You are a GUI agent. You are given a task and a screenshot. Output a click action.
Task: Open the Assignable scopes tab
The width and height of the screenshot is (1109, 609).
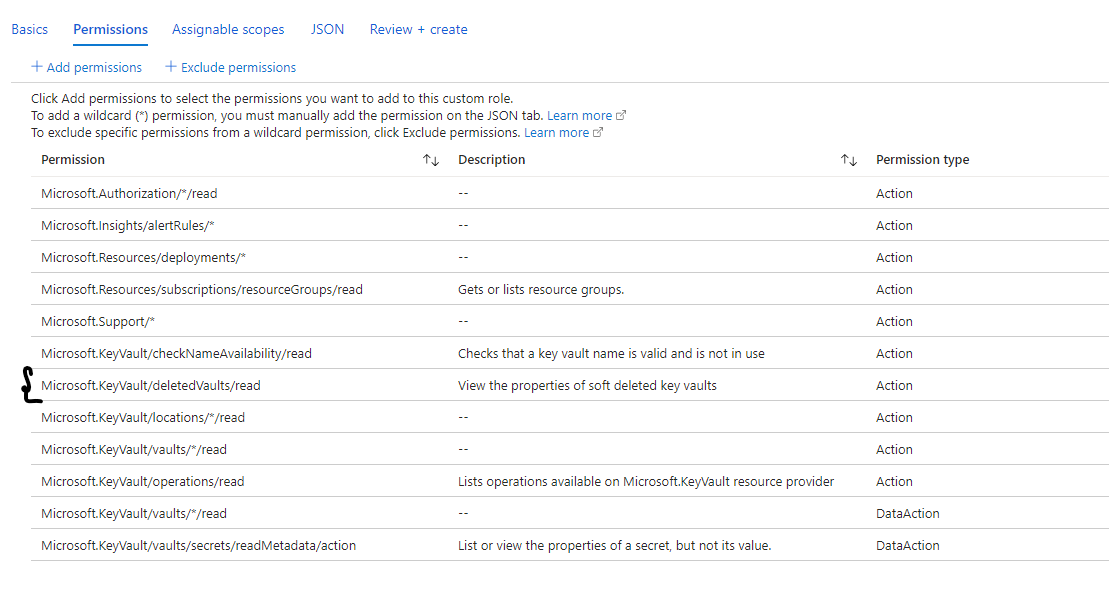click(x=228, y=29)
